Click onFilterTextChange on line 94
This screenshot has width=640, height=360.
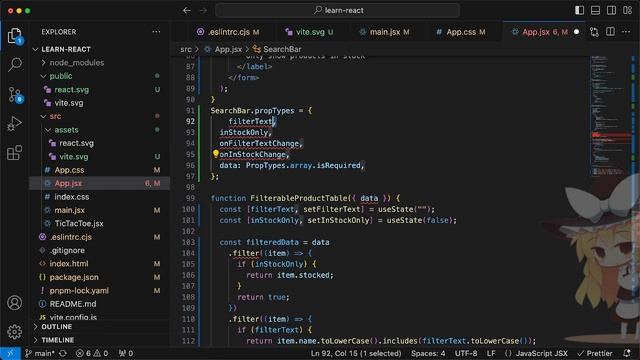point(259,144)
